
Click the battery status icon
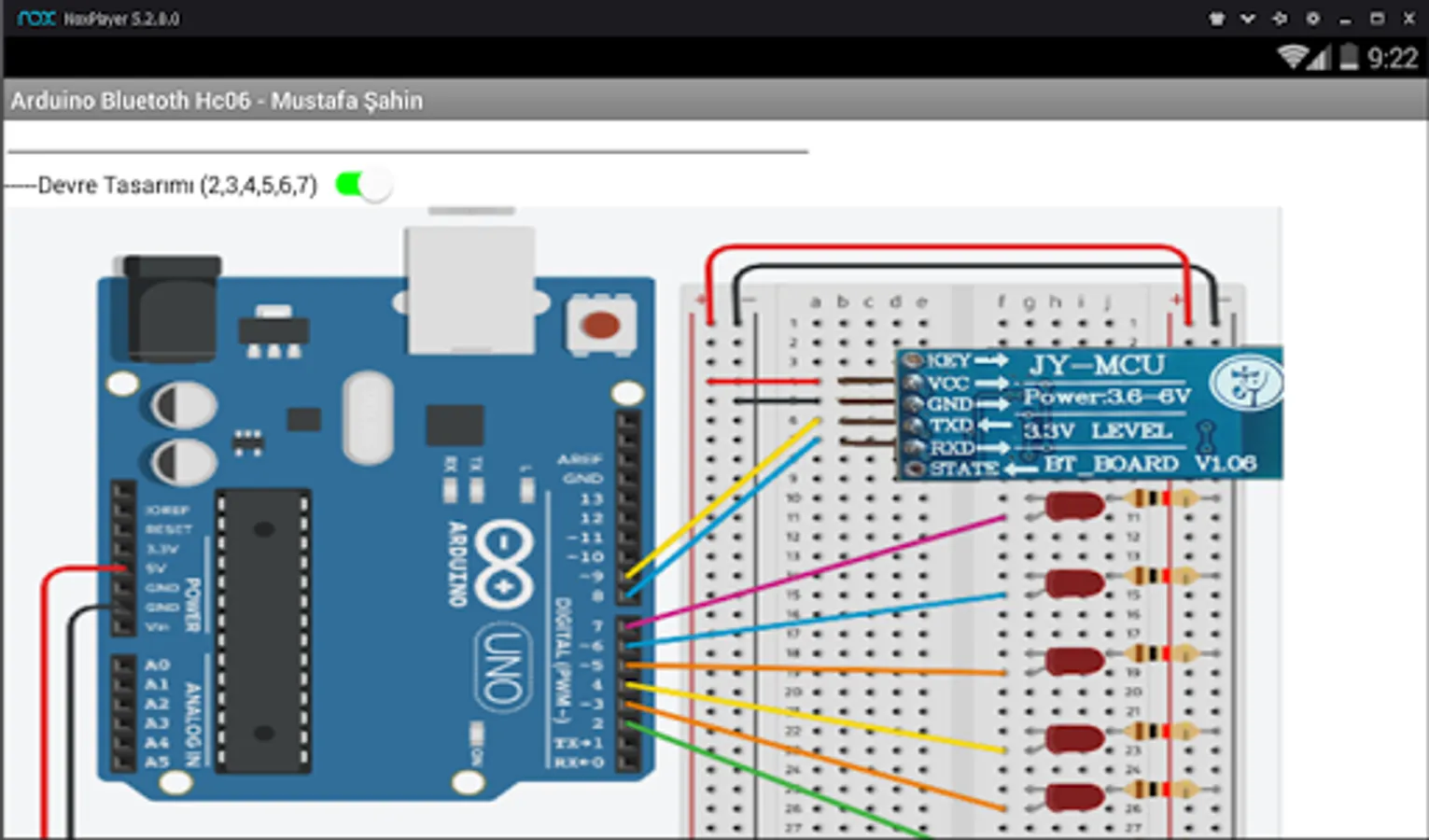tap(1349, 57)
